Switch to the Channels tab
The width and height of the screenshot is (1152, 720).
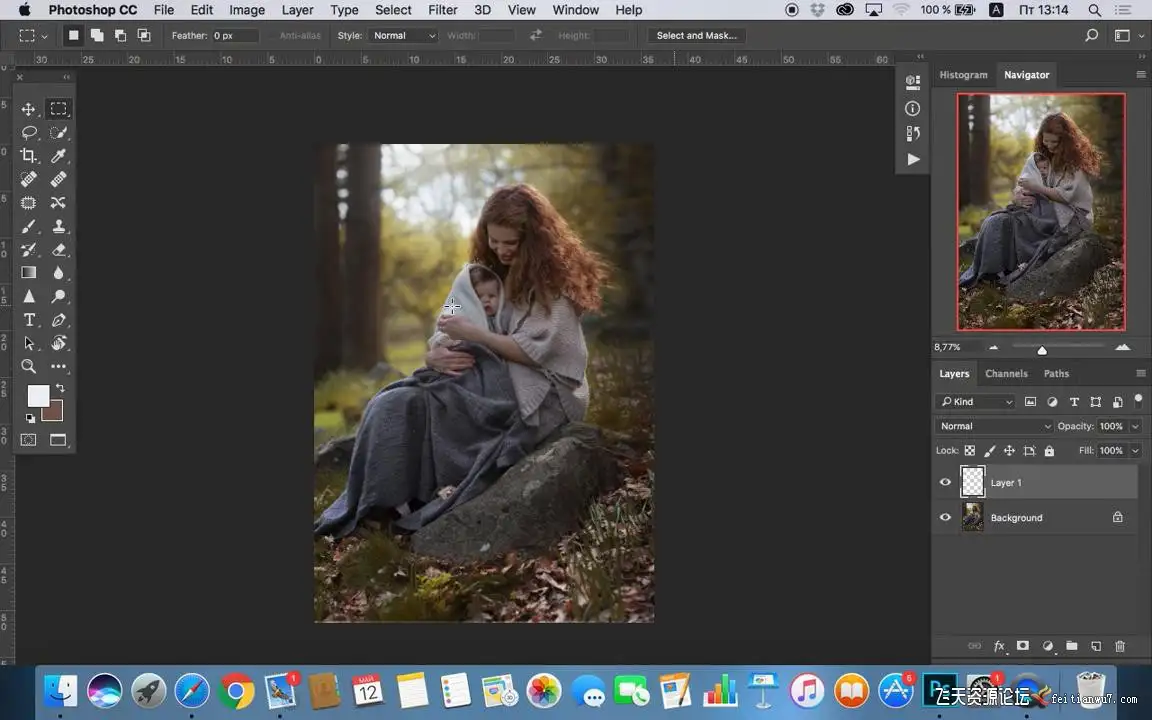1006,373
